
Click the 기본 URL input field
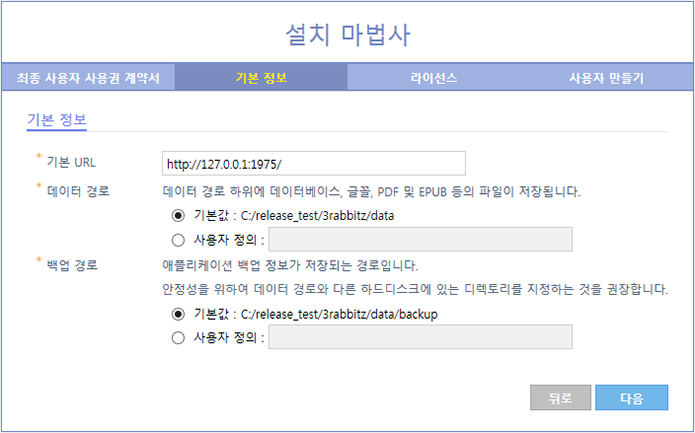314,164
